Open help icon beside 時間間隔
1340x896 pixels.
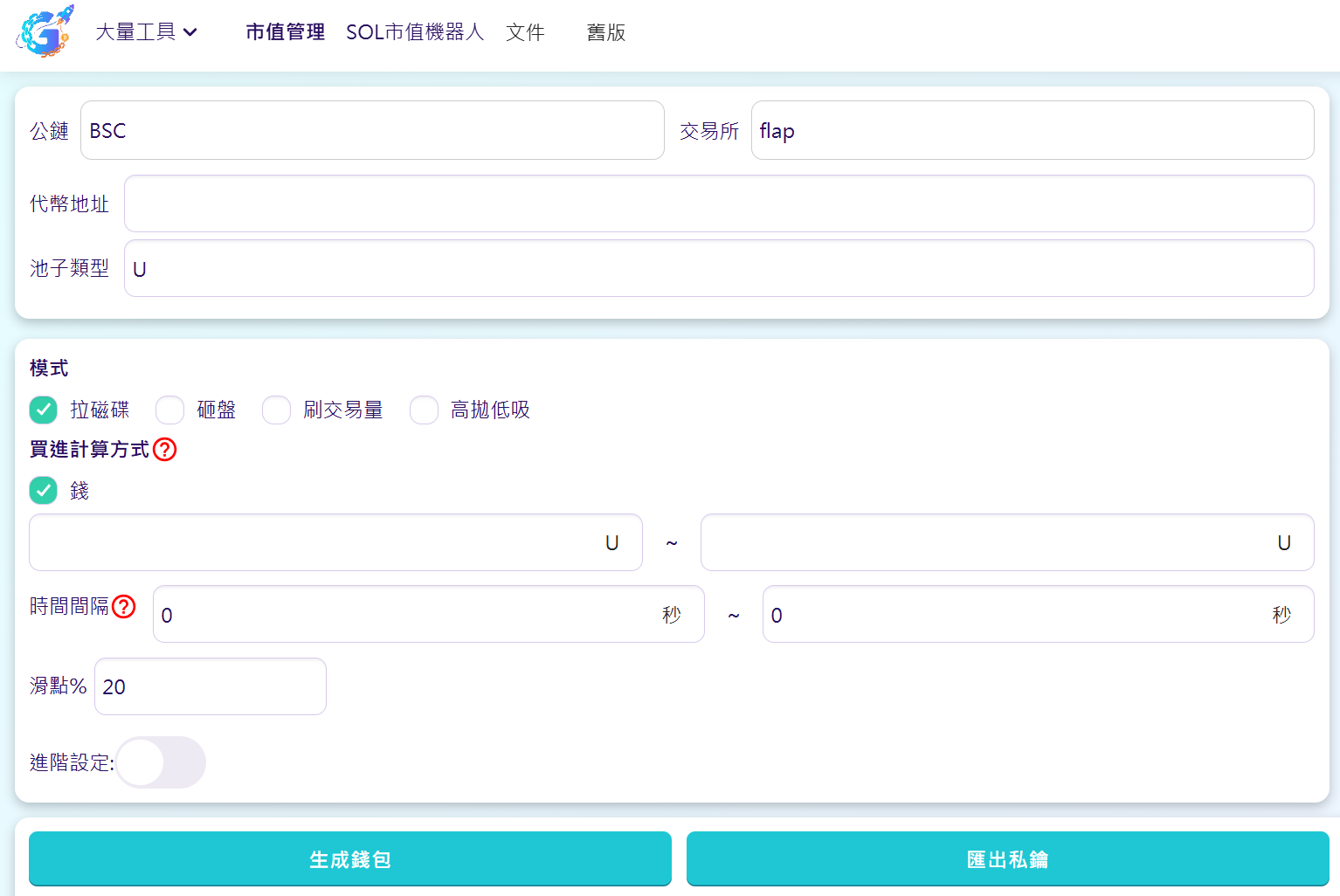pyautogui.click(x=124, y=606)
